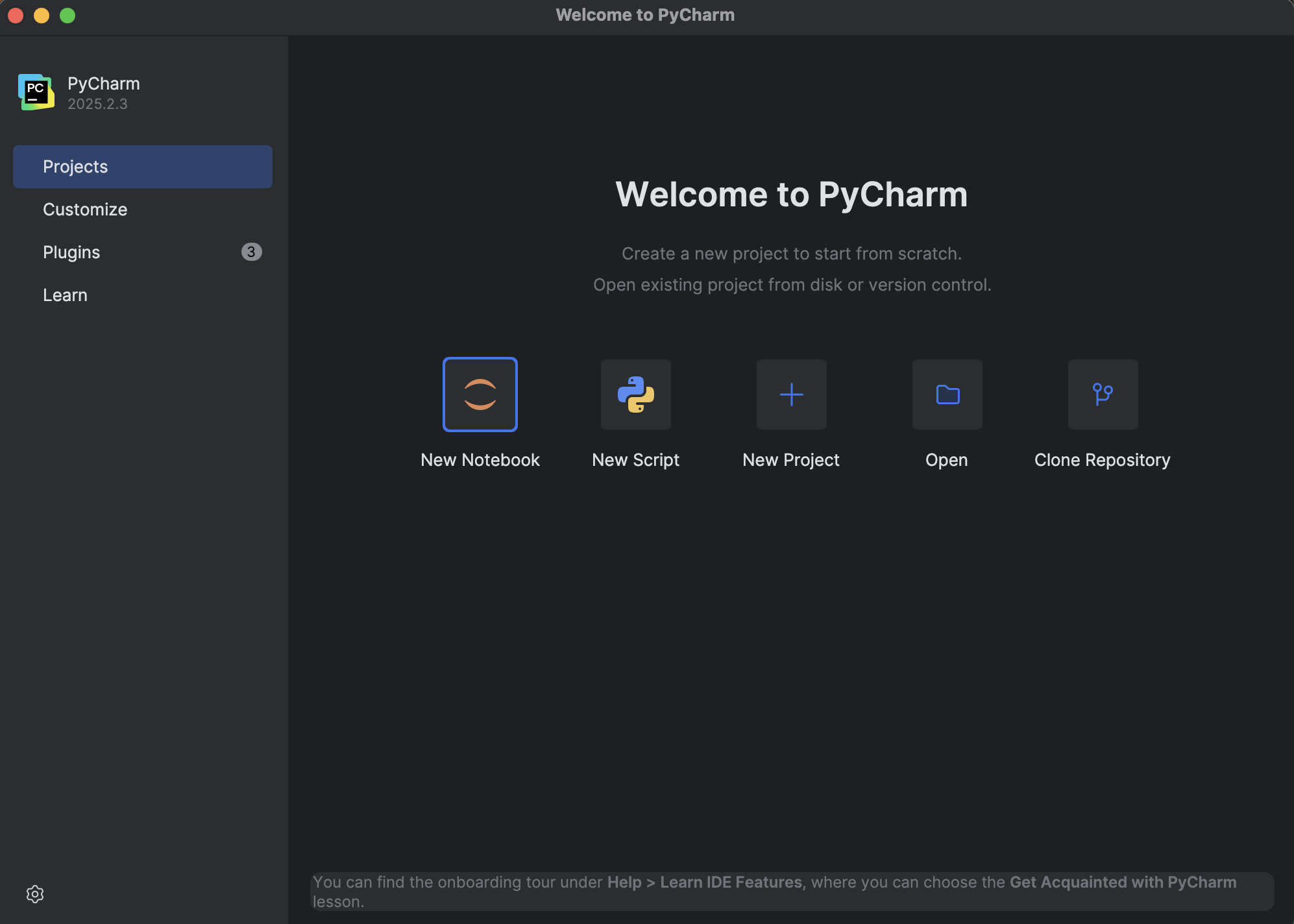Image resolution: width=1294 pixels, height=924 pixels.
Task: Click the Plugins count badge showing 3
Action: pyautogui.click(x=251, y=252)
